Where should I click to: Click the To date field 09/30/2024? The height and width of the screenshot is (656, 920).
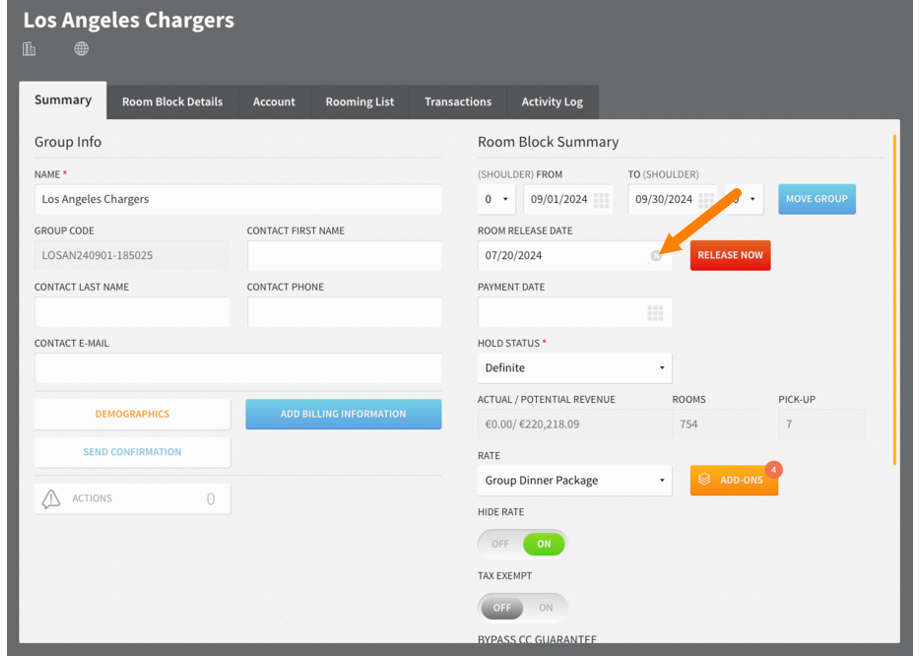pos(673,199)
